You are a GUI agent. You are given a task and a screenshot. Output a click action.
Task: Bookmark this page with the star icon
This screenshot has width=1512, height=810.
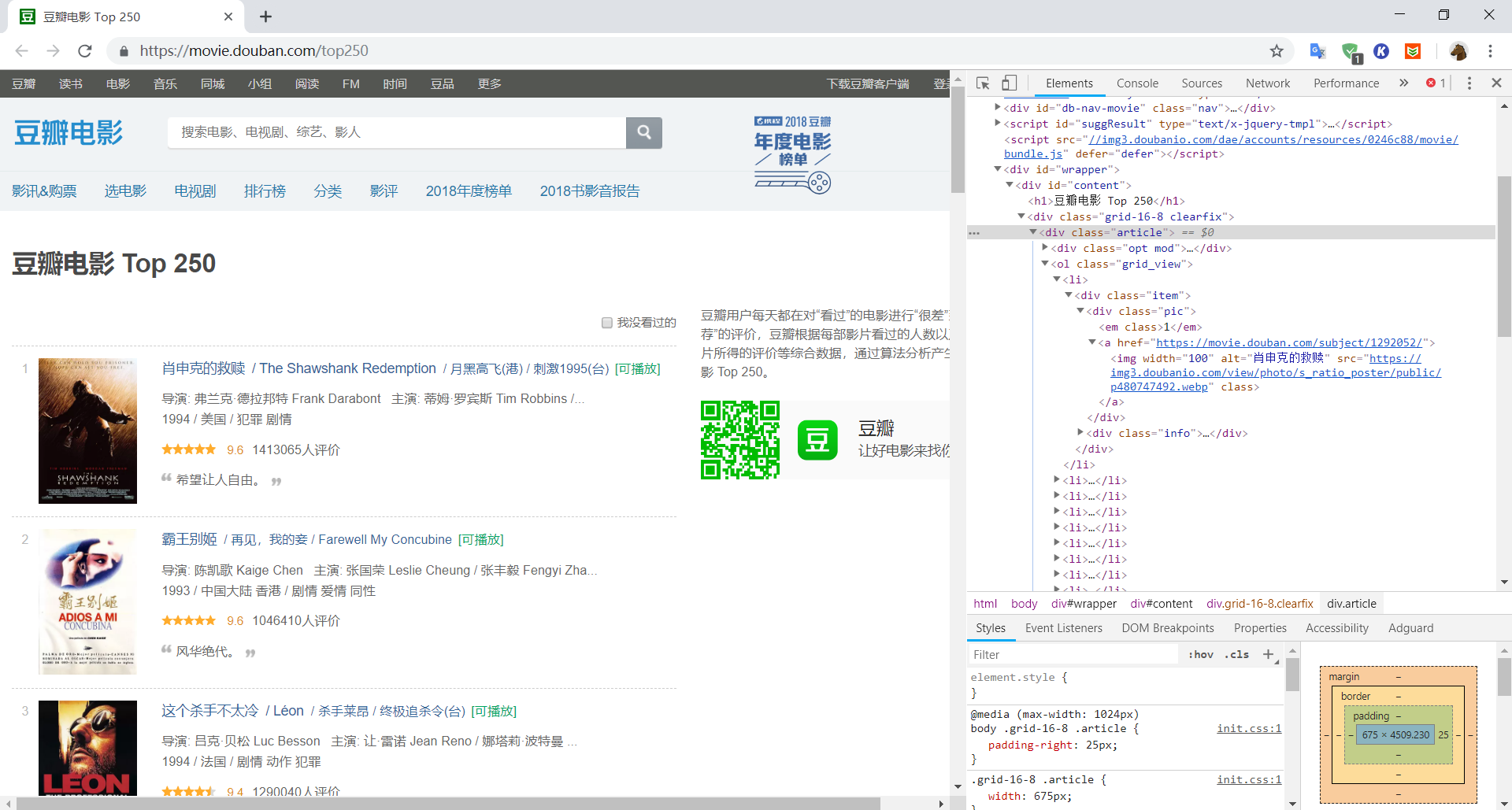(1277, 51)
